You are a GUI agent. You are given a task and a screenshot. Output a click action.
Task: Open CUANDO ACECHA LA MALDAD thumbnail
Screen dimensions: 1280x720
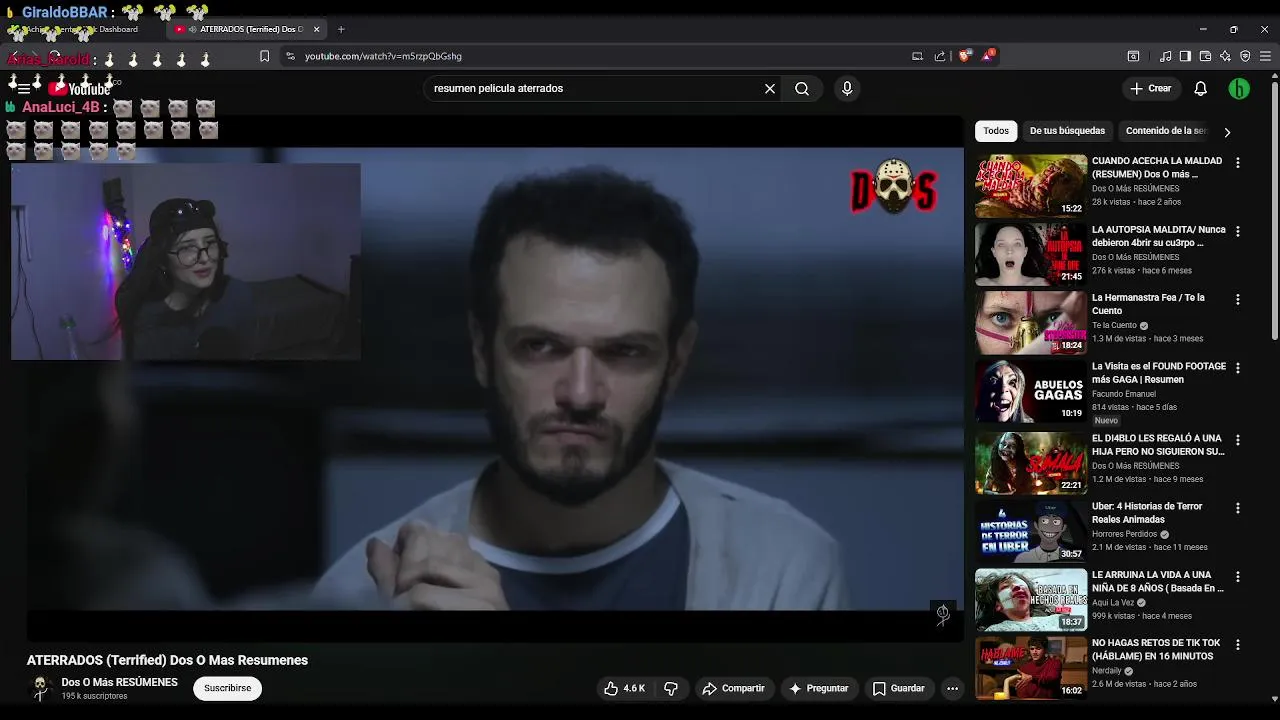[x=1031, y=186]
